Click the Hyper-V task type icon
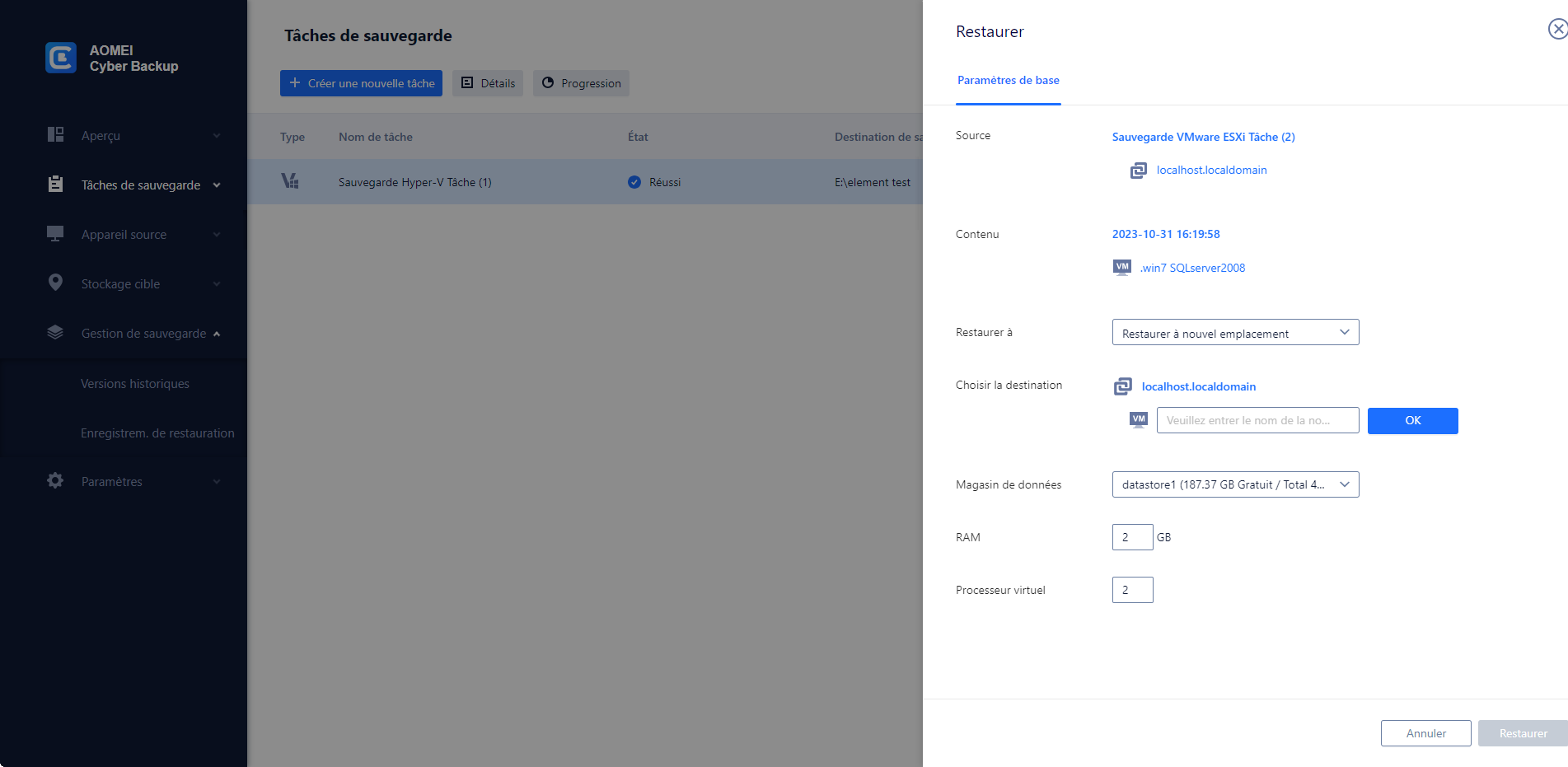Screen dimensions: 1568x767 290,181
